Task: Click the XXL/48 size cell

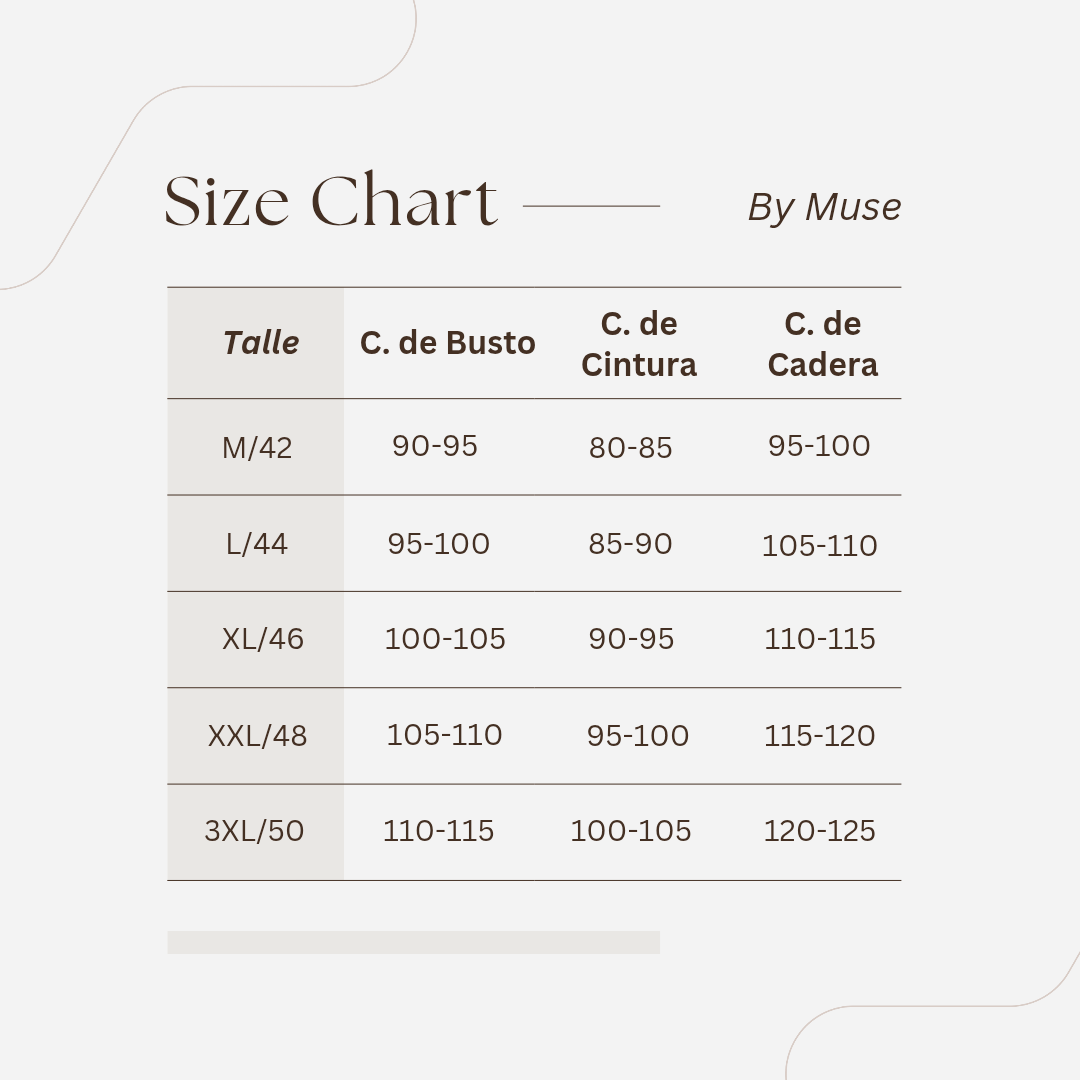Action: tap(257, 736)
